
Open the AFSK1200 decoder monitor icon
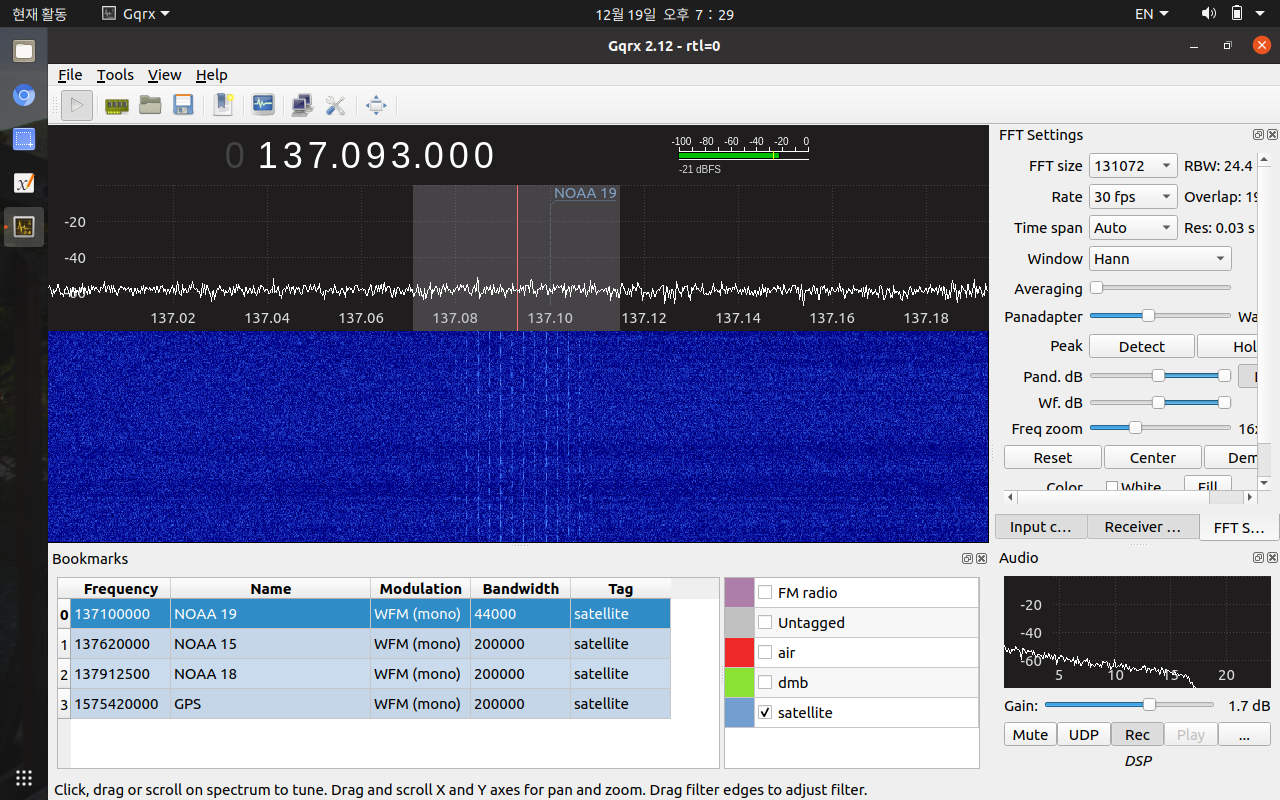(x=263, y=105)
